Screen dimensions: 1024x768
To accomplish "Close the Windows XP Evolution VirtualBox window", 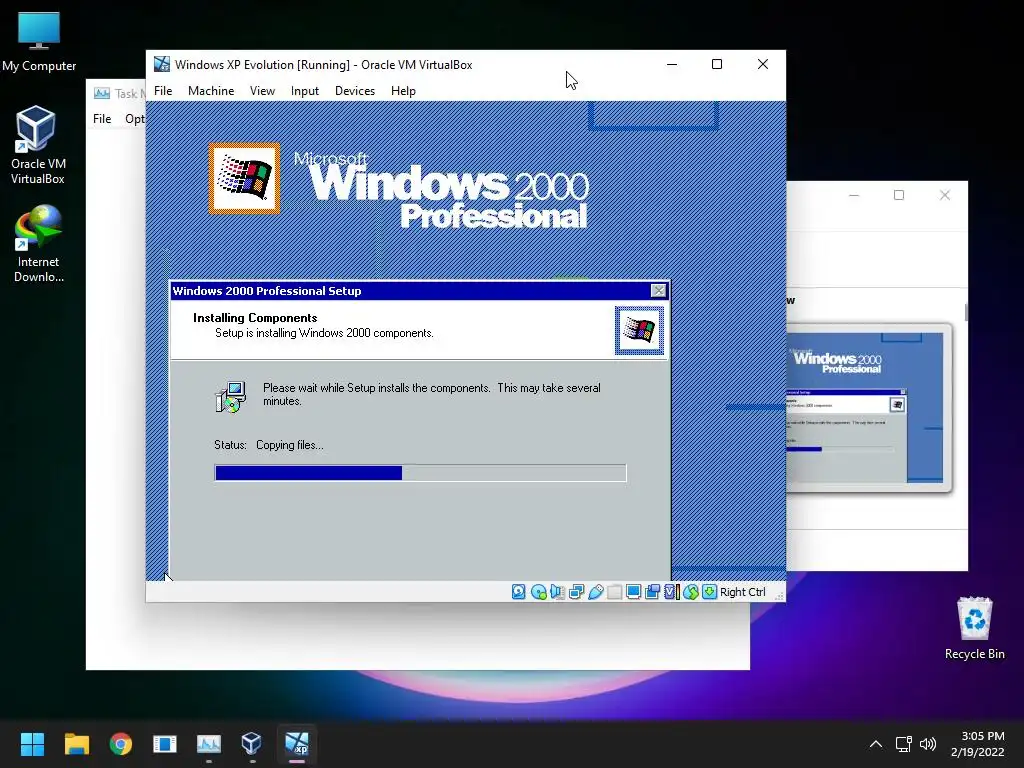I will [x=763, y=64].
